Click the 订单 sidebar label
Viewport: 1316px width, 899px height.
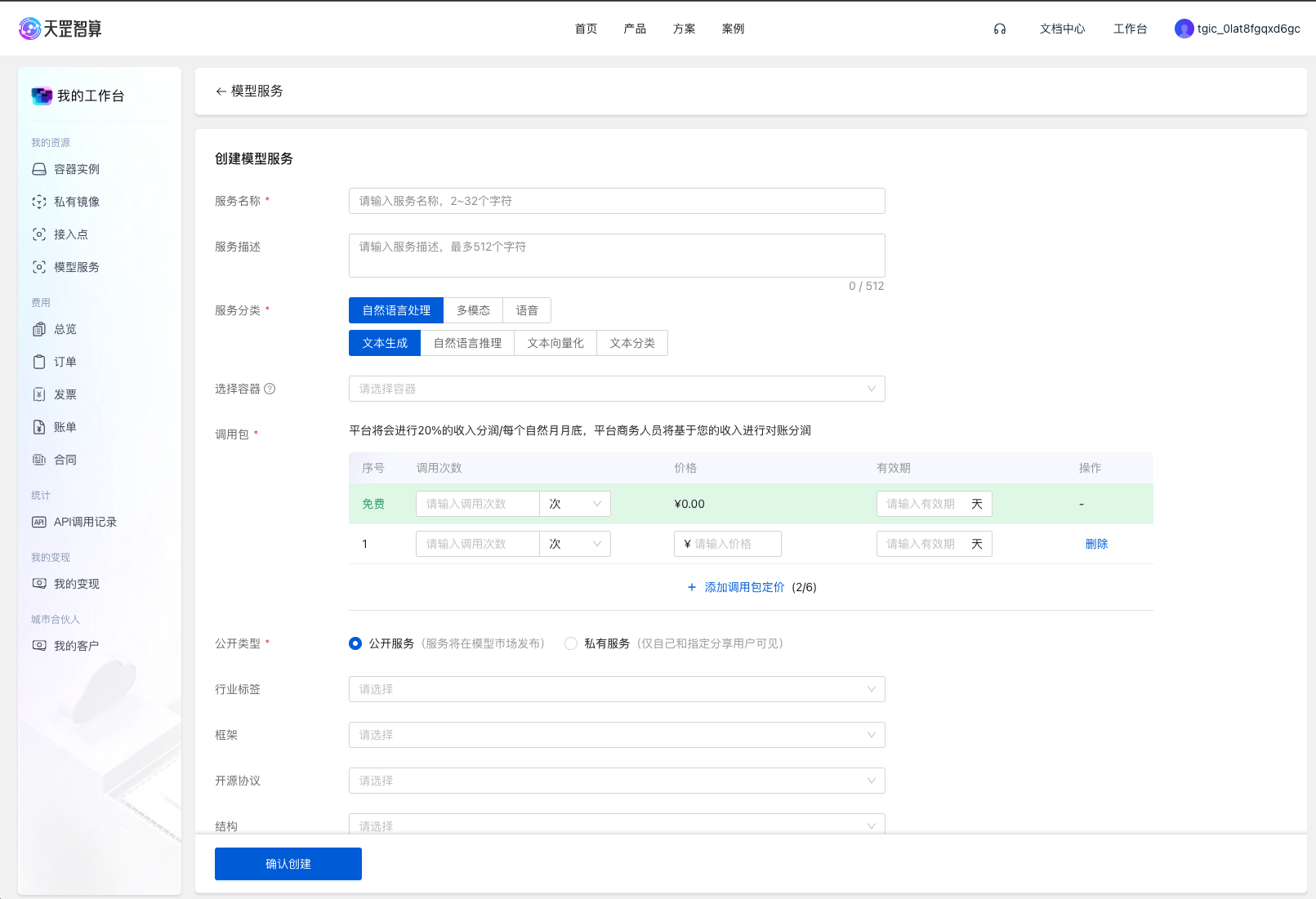click(x=65, y=362)
